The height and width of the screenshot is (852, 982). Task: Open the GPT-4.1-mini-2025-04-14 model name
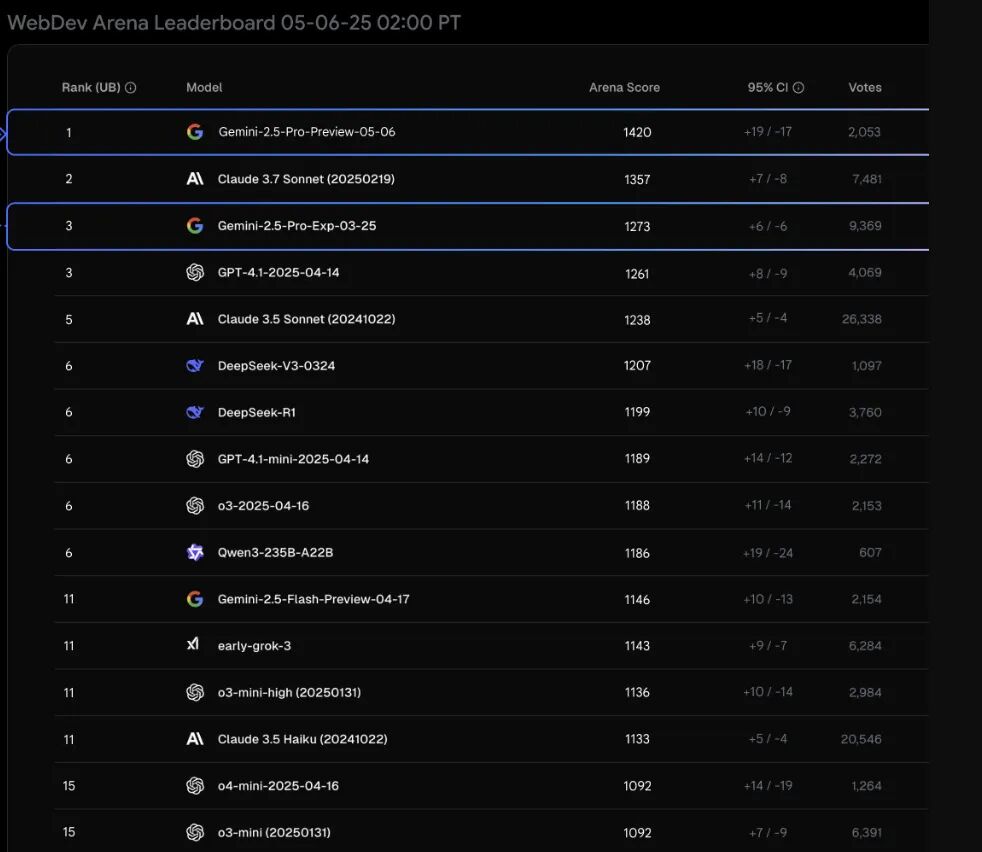coord(293,459)
